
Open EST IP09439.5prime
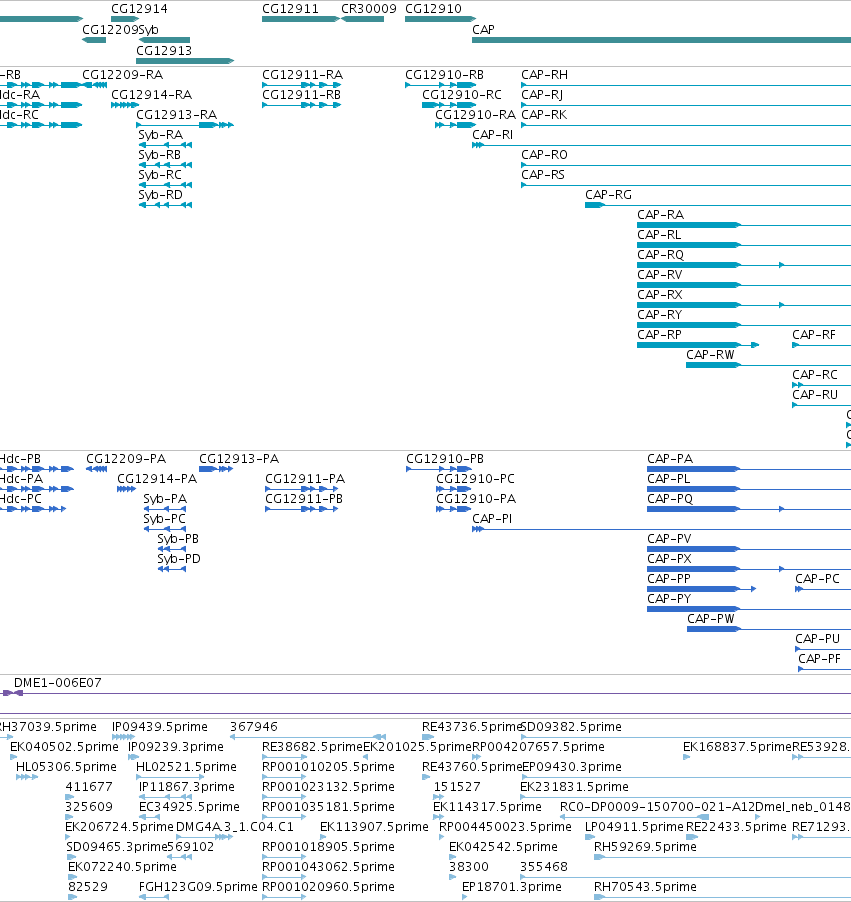pos(159,727)
